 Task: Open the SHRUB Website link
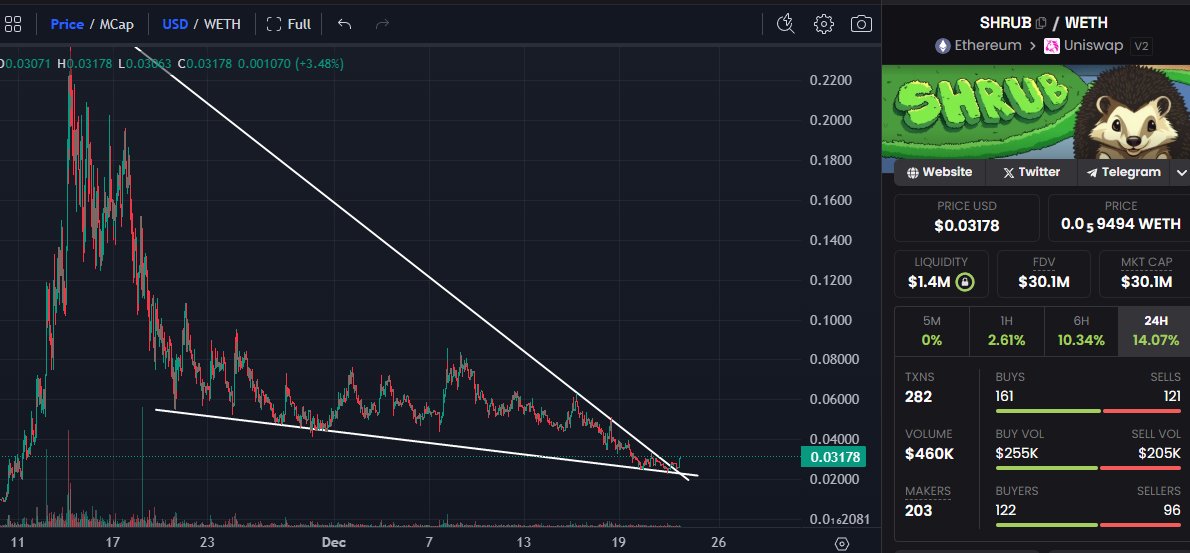[x=940, y=172]
